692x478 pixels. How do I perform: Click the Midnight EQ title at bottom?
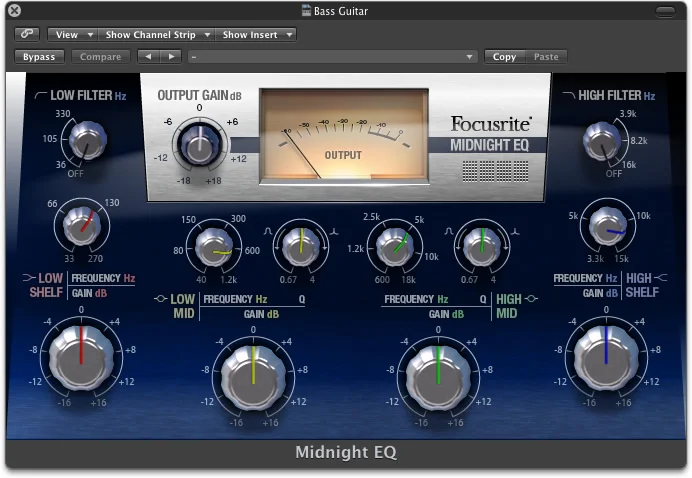coord(346,452)
